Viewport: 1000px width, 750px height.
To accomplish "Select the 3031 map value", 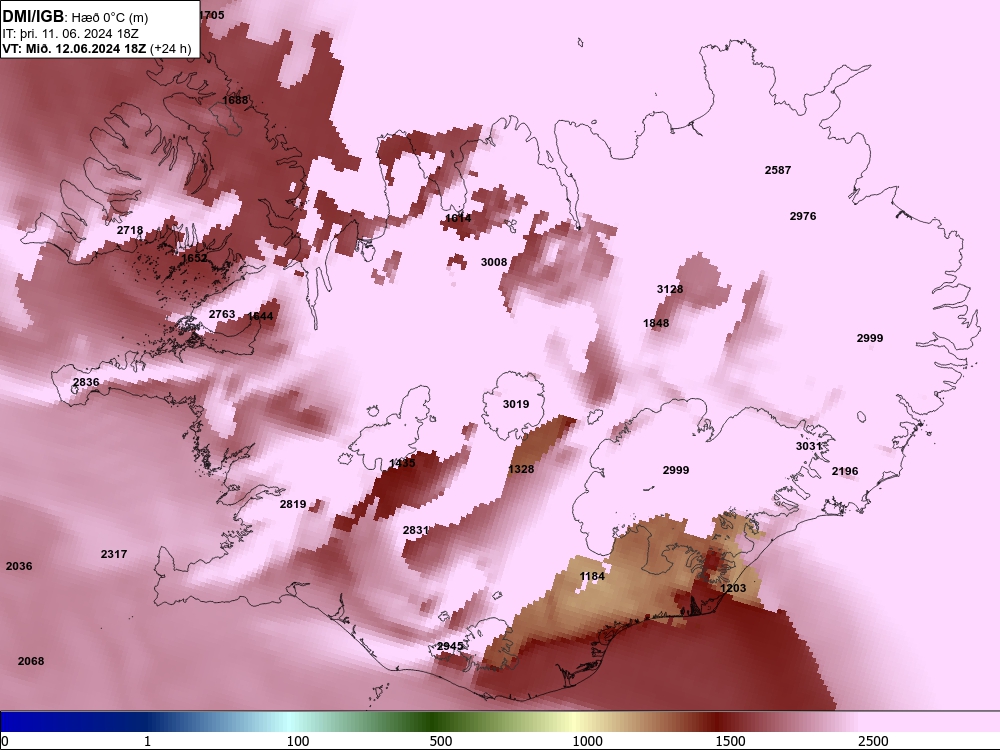I will (809, 446).
